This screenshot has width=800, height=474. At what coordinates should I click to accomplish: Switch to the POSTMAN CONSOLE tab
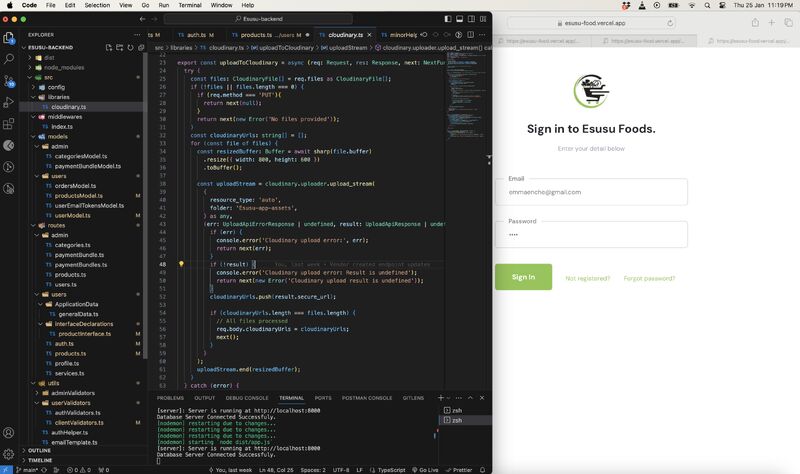tap(367, 397)
